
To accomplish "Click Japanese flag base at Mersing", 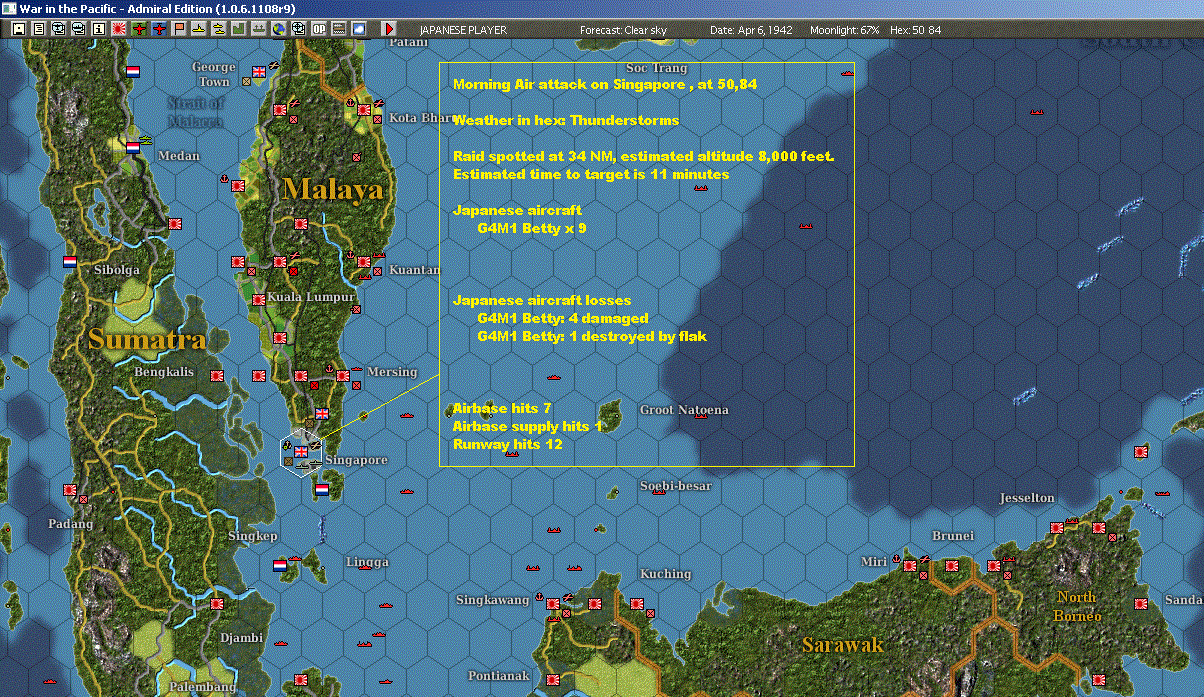I will coord(343,376).
